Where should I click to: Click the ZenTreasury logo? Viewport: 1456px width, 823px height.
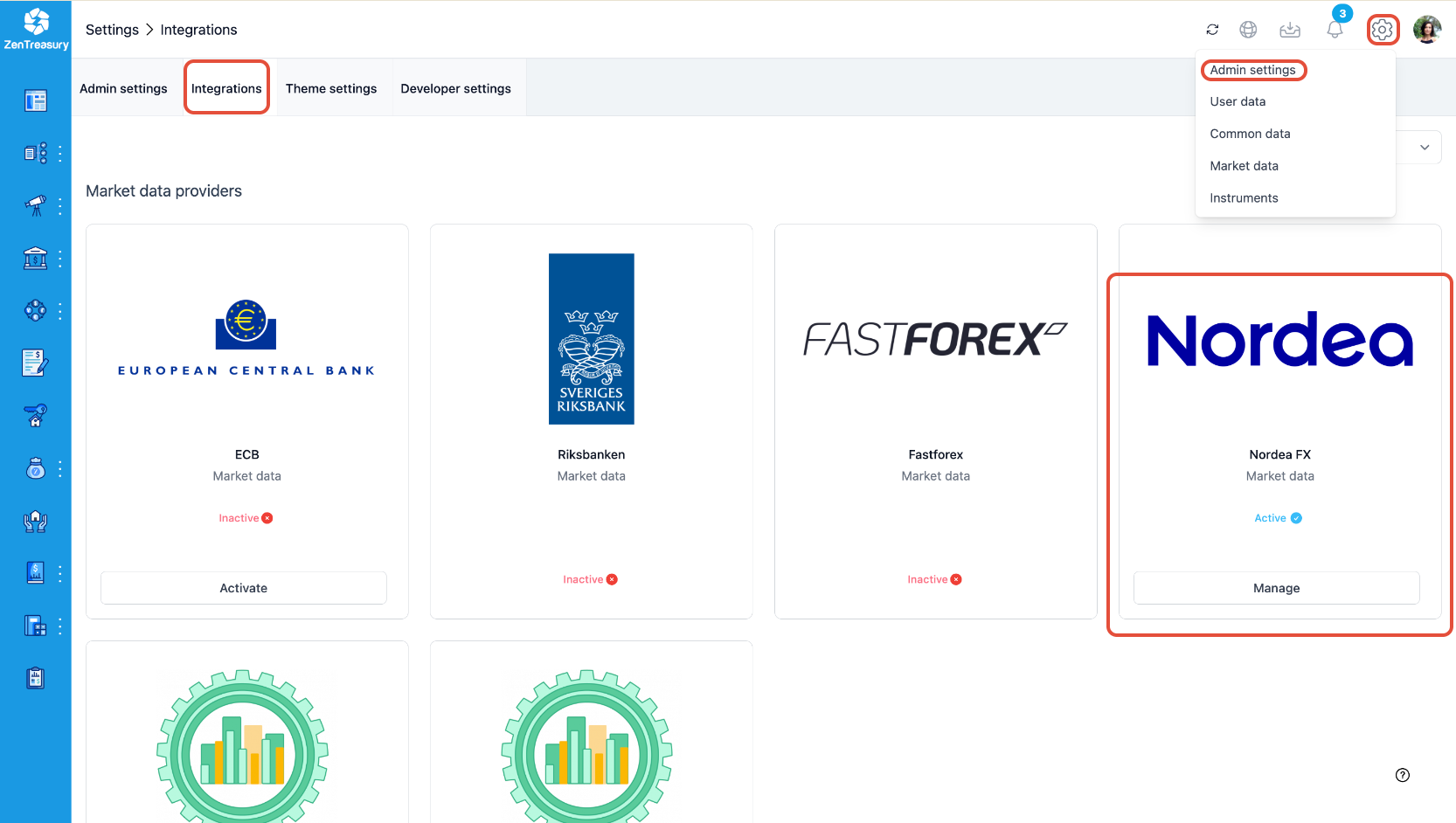click(x=36, y=29)
